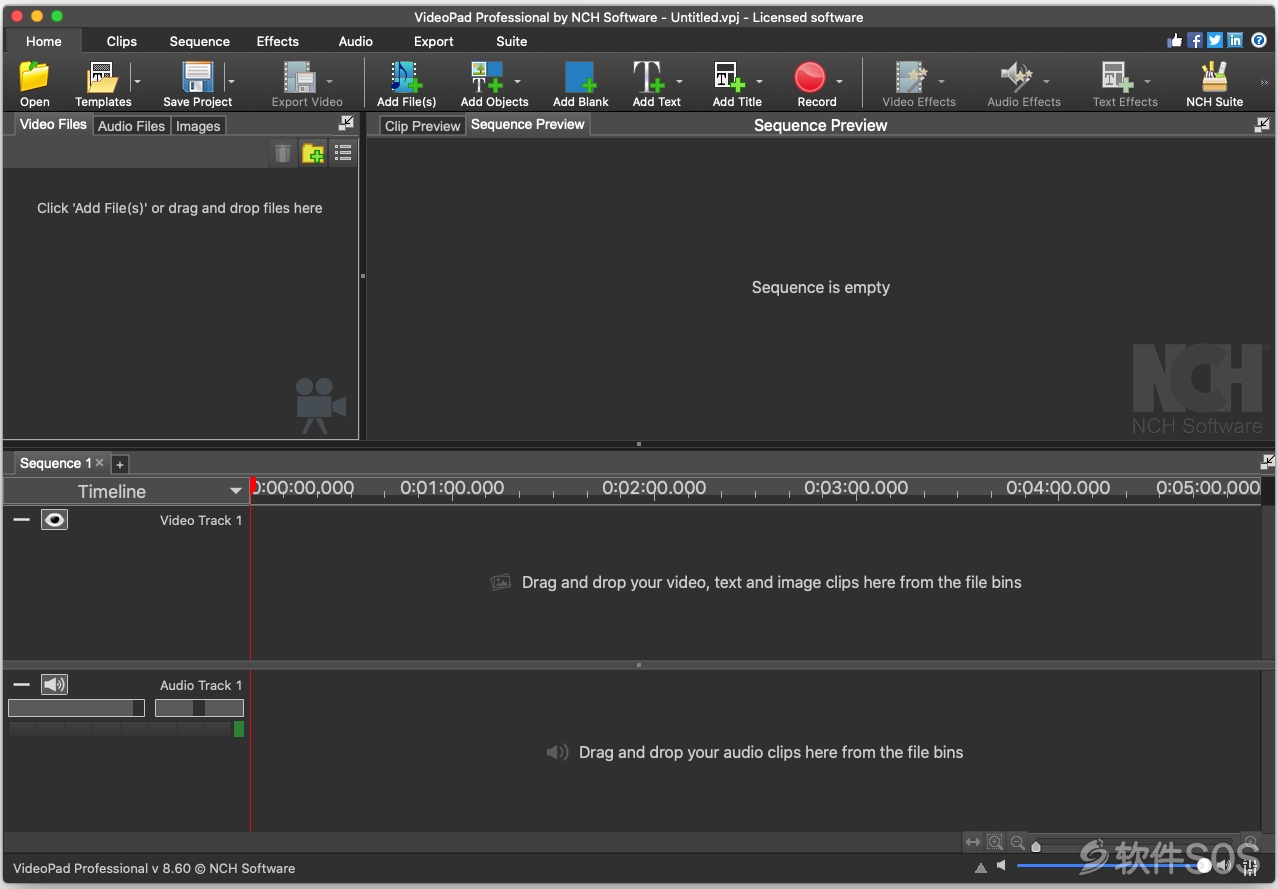Expand the Templates dropdown arrow
This screenshot has height=889, width=1278.
[x=137, y=82]
